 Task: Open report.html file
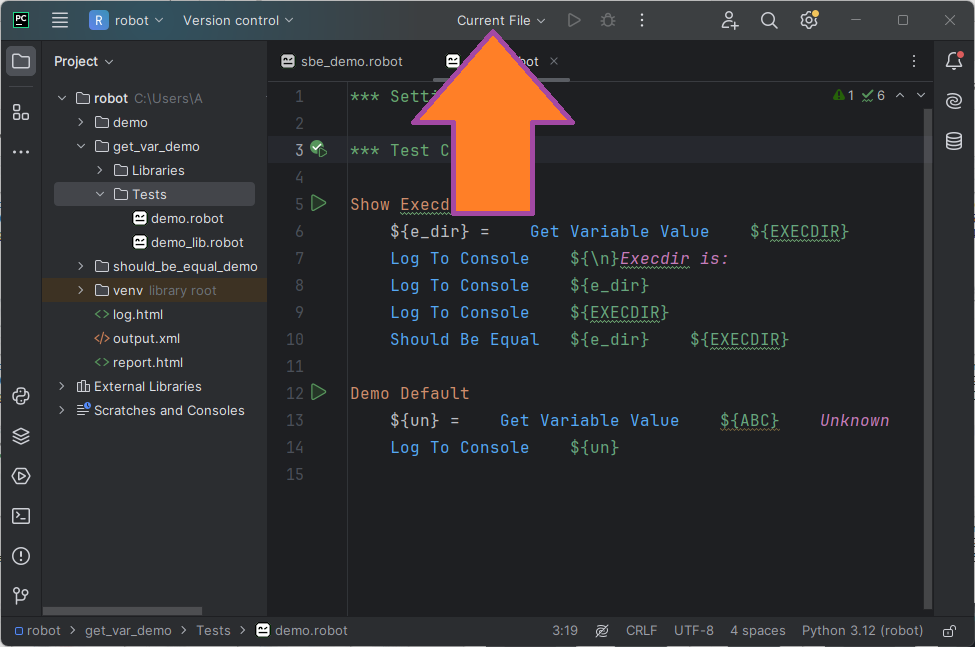tap(139, 362)
